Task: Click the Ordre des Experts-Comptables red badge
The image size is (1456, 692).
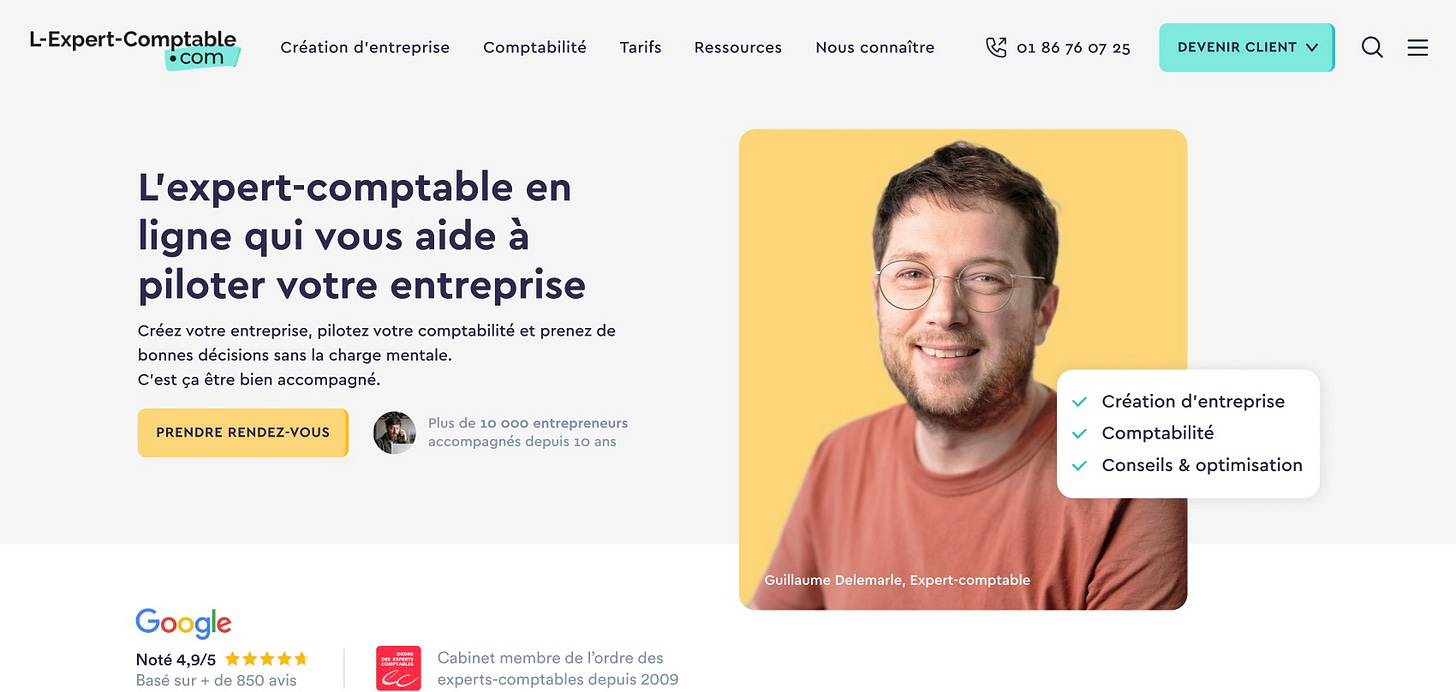Action: pos(398,668)
